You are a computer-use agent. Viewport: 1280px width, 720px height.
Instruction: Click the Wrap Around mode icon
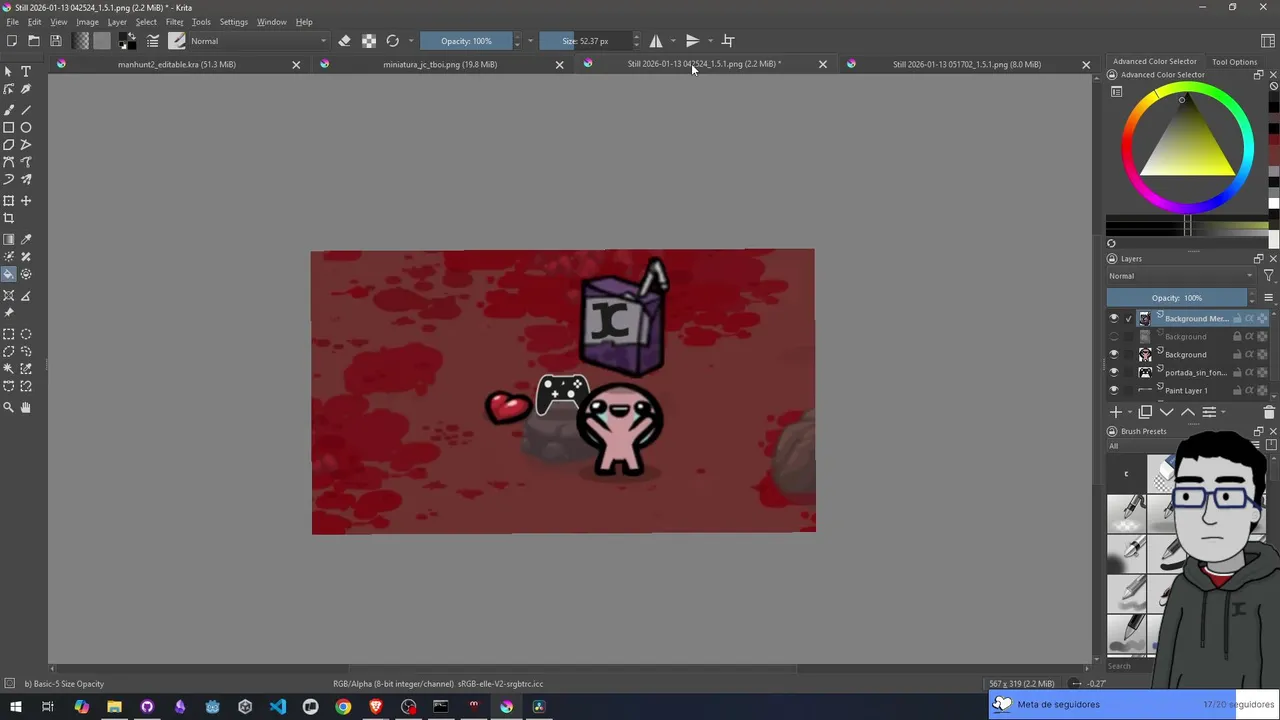click(728, 41)
